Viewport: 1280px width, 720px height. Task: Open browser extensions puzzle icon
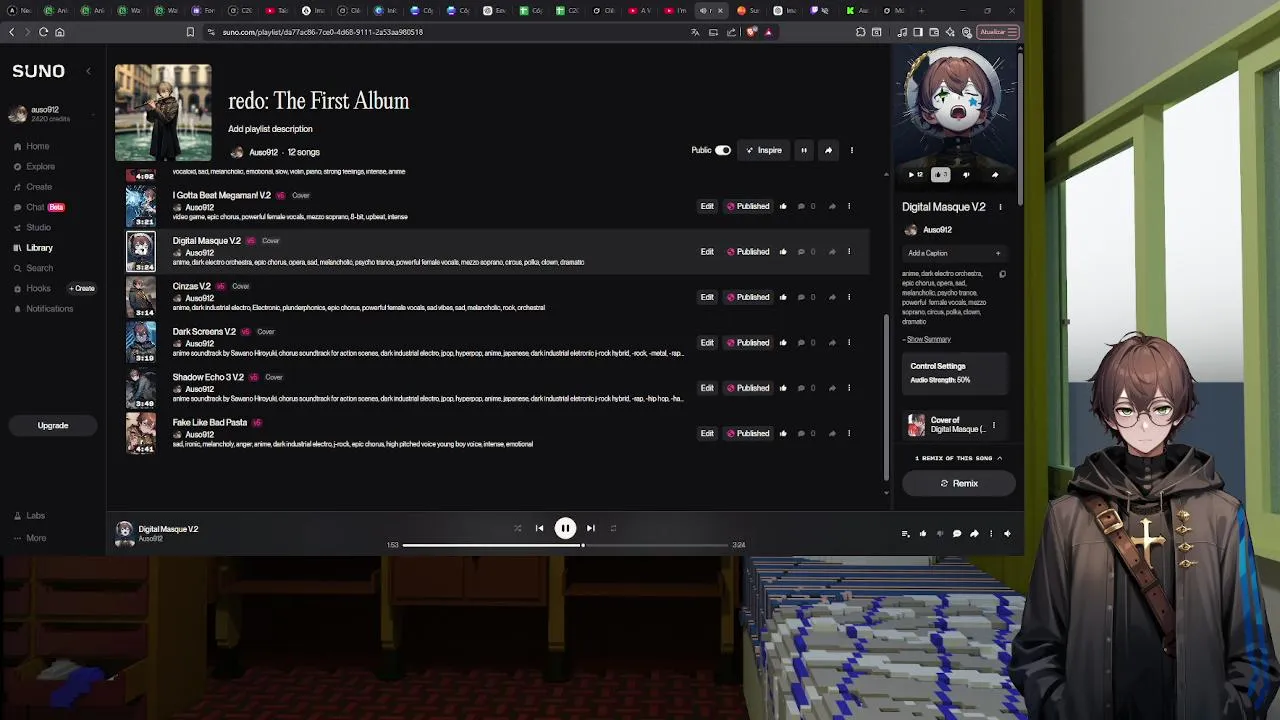(x=860, y=32)
